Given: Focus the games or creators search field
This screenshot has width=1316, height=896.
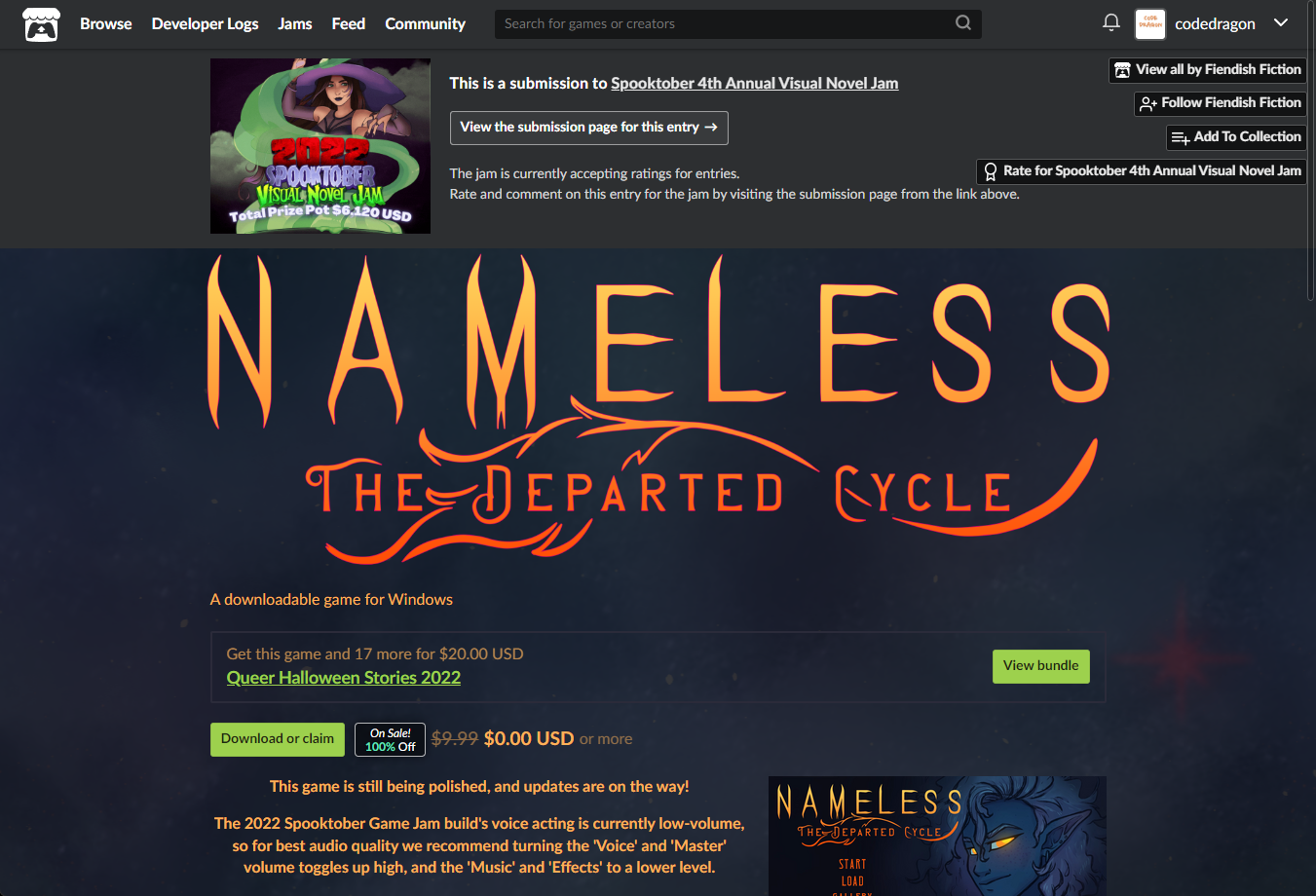Looking at the screenshot, I should pyautogui.click(x=726, y=23).
